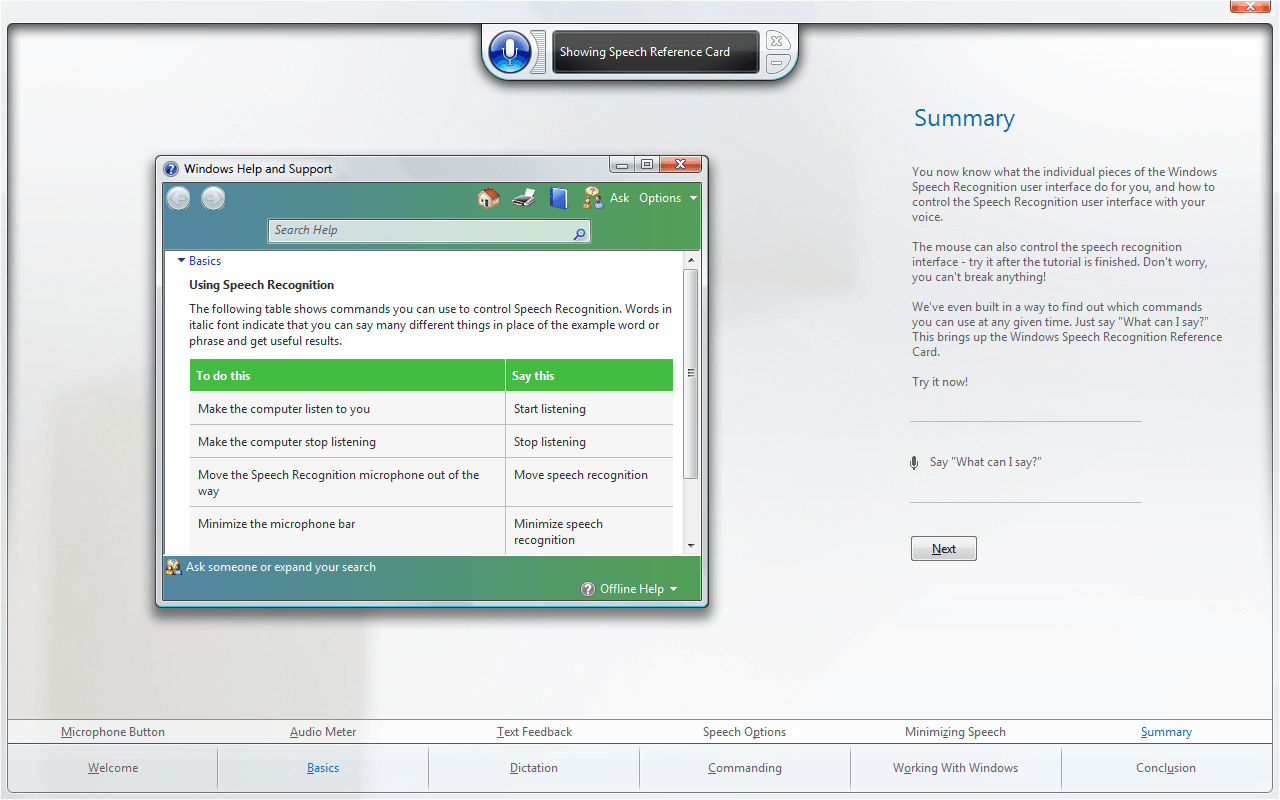Go to Working With Windows section
1280x800 pixels.
click(956, 768)
